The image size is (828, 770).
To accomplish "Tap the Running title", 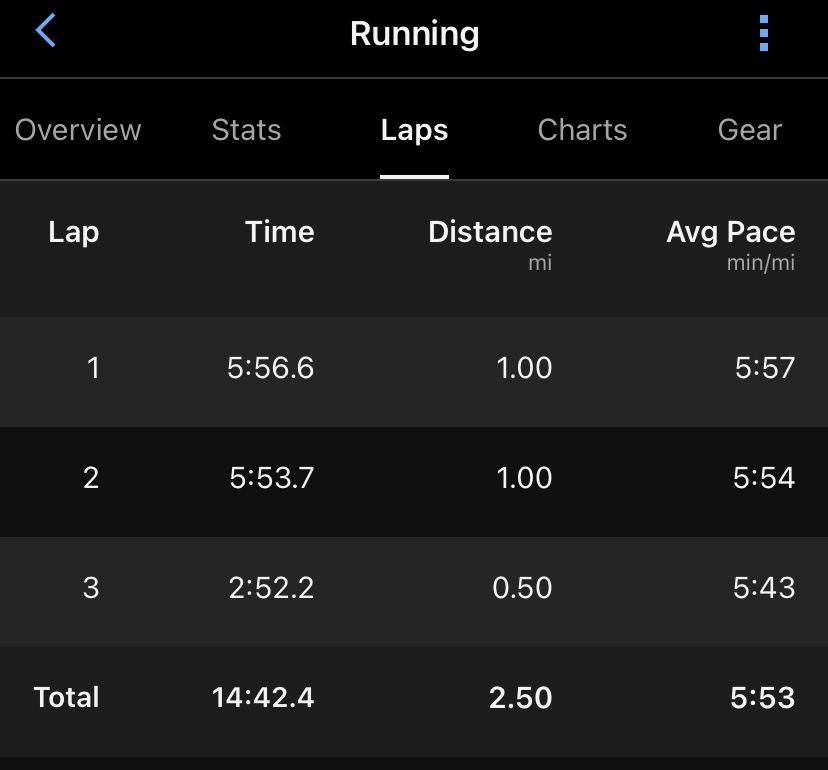I will (414, 34).
